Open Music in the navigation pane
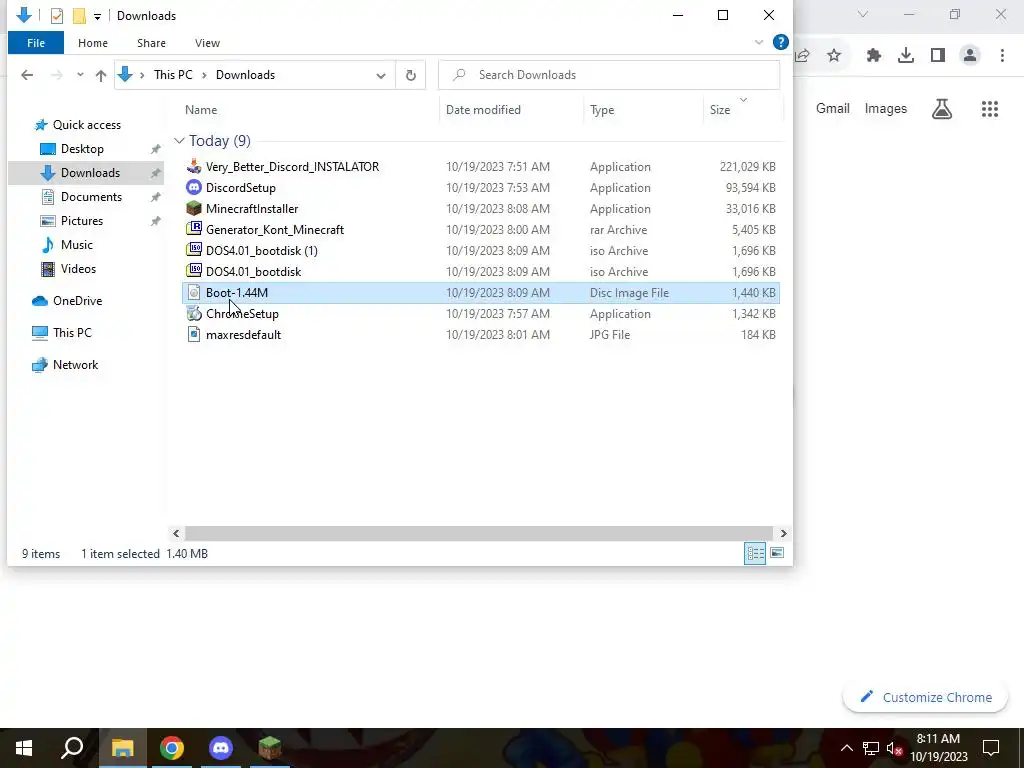1024x768 pixels. point(76,245)
